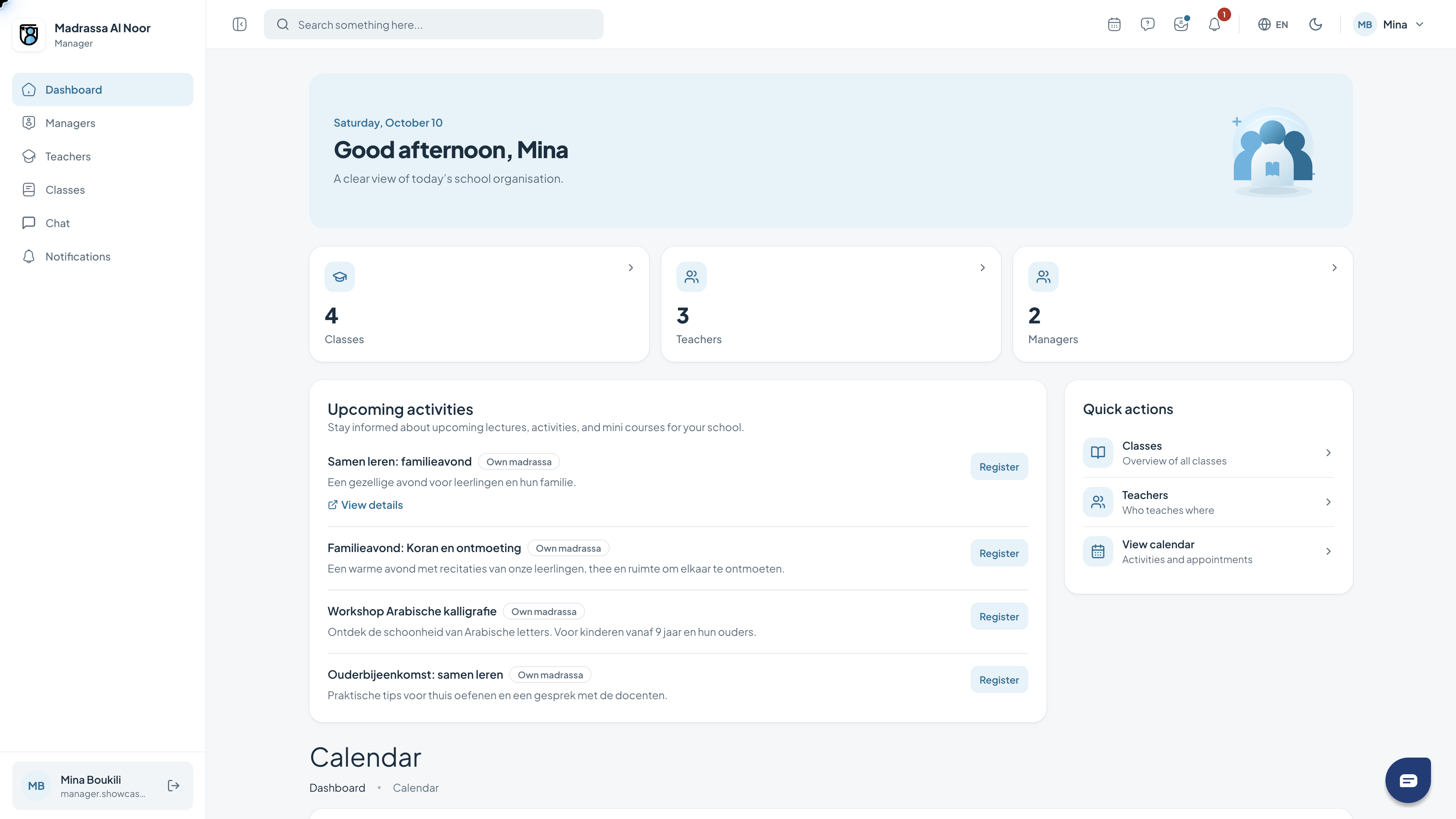
Task: Click the graduation cap icon on Classes card
Action: click(x=340, y=277)
